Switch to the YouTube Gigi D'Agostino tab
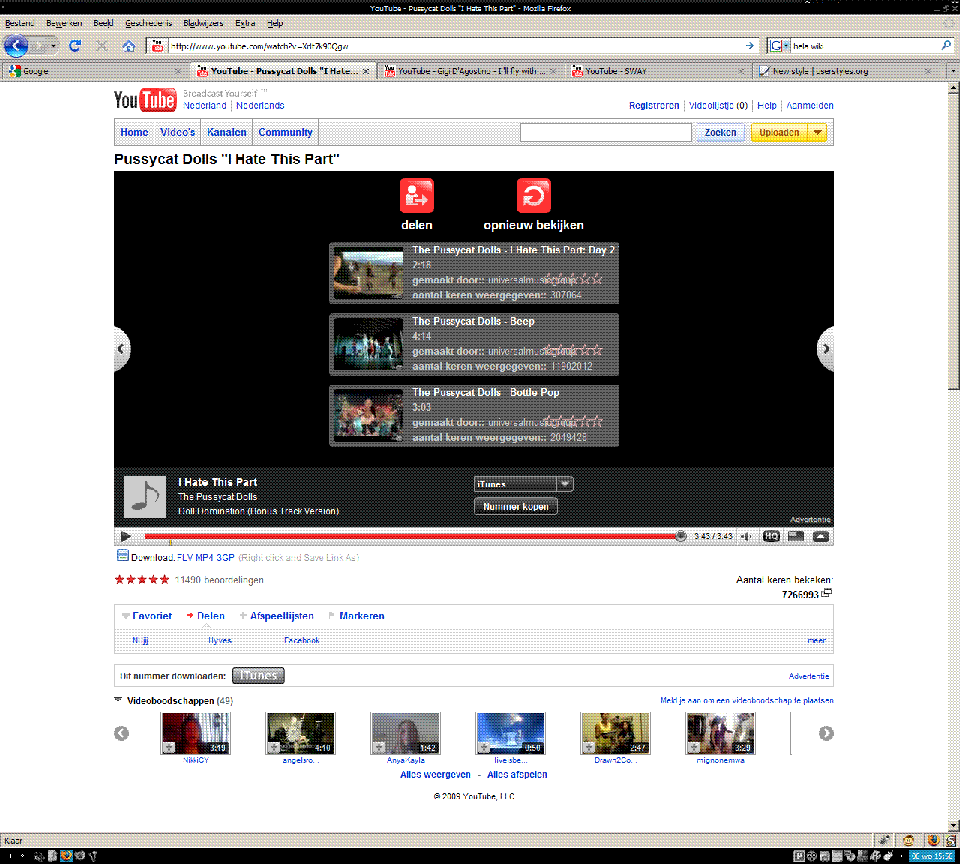 tap(470, 71)
